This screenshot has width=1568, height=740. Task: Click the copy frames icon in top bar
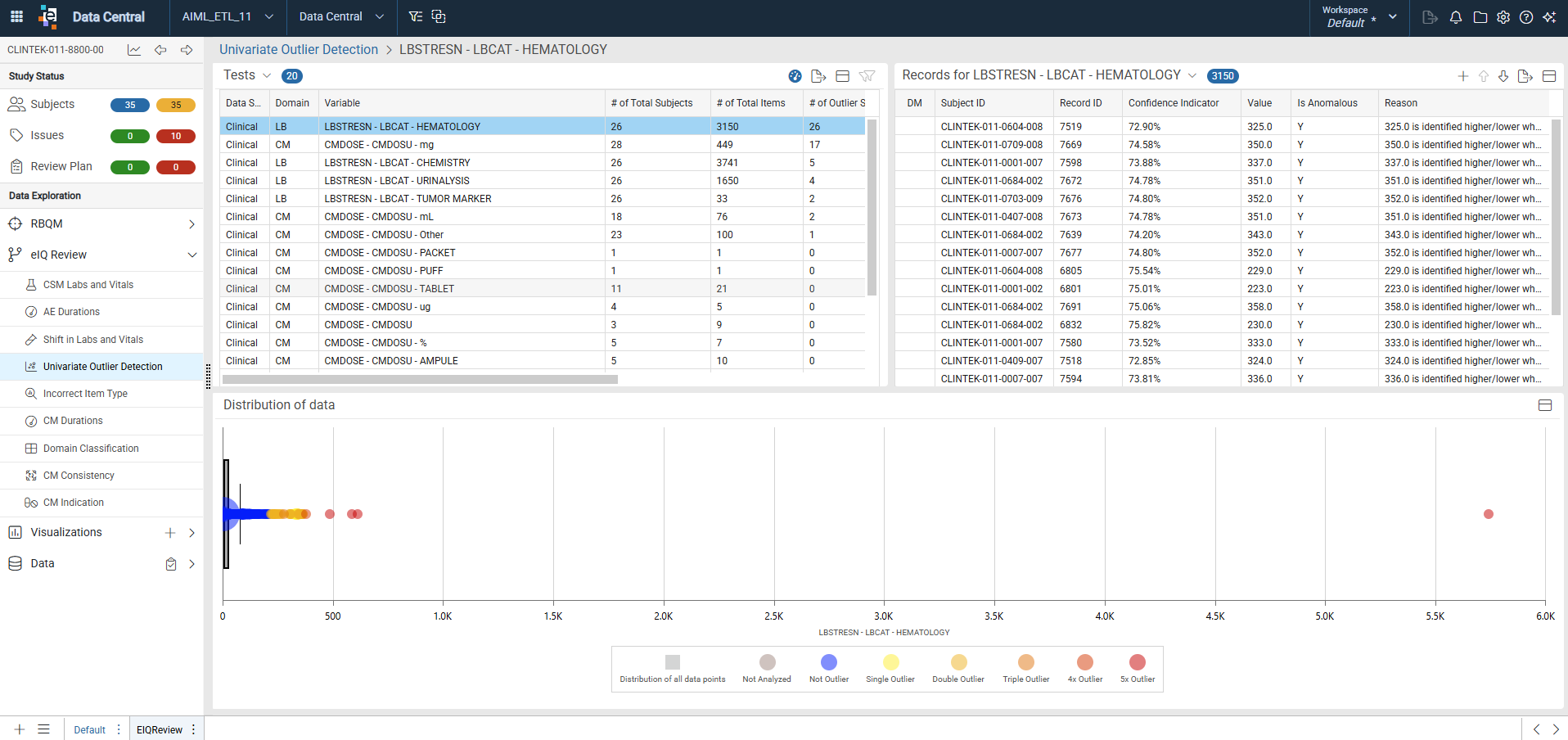439,16
